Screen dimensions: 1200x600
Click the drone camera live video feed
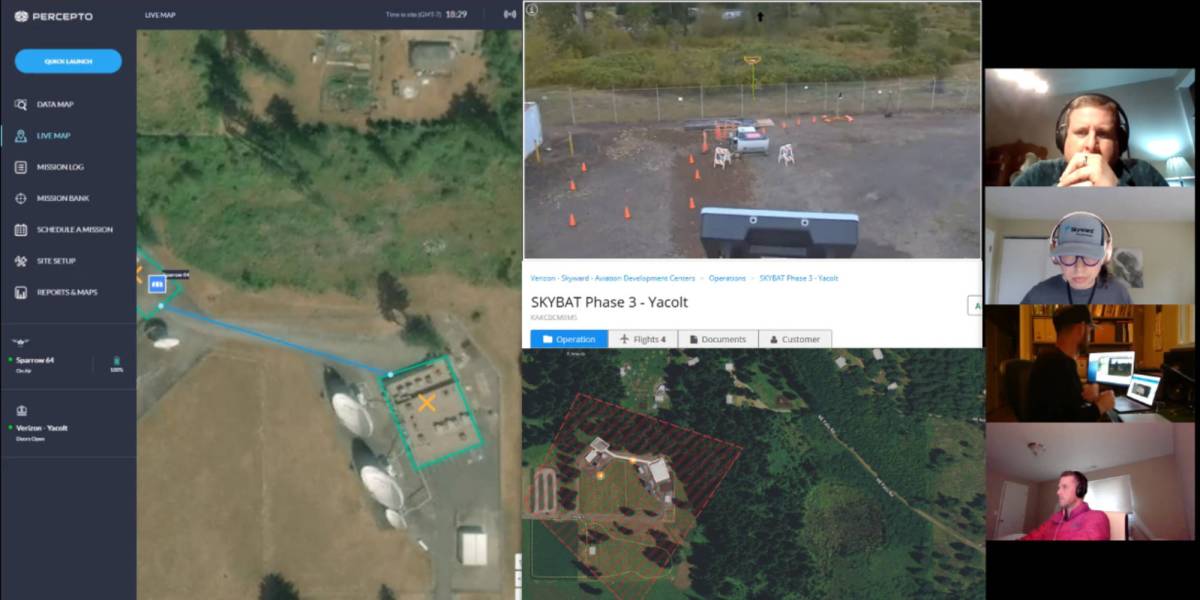coord(752,130)
